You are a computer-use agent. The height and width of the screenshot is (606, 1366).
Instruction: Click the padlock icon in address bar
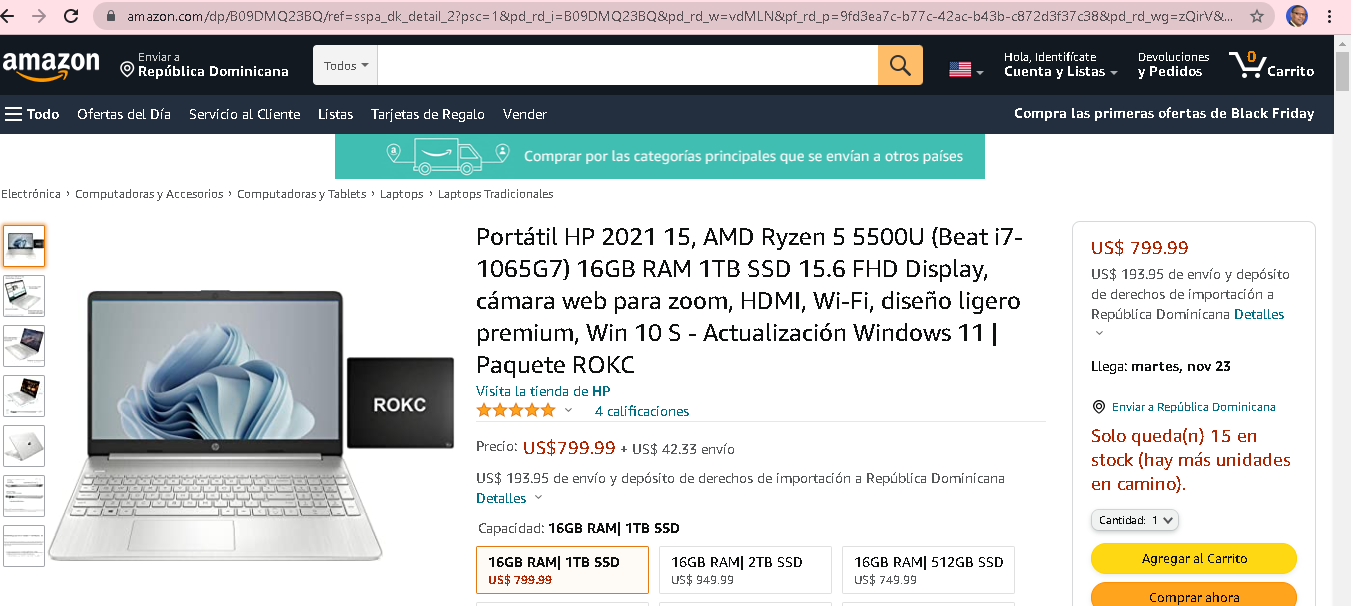point(109,17)
